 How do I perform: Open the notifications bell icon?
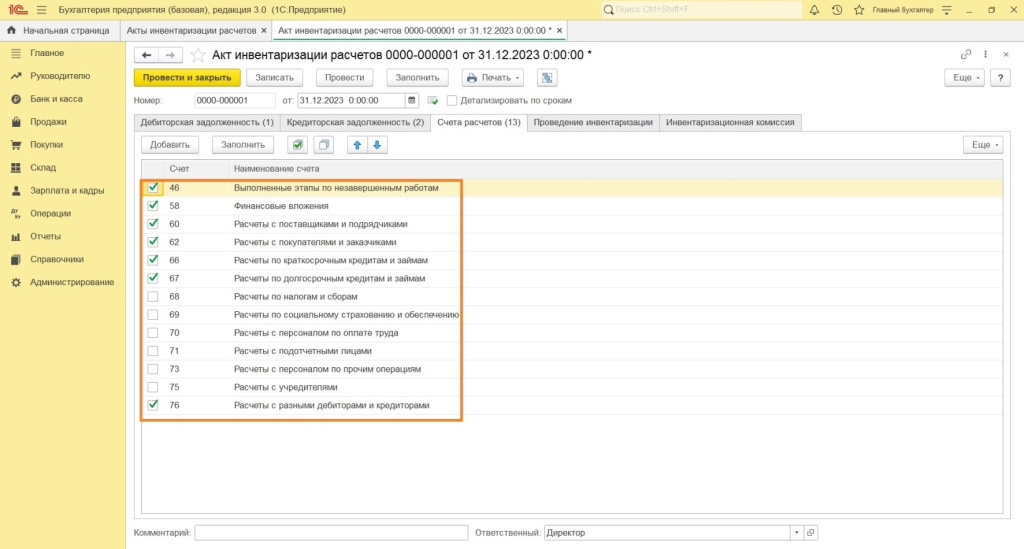click(814, 10)
